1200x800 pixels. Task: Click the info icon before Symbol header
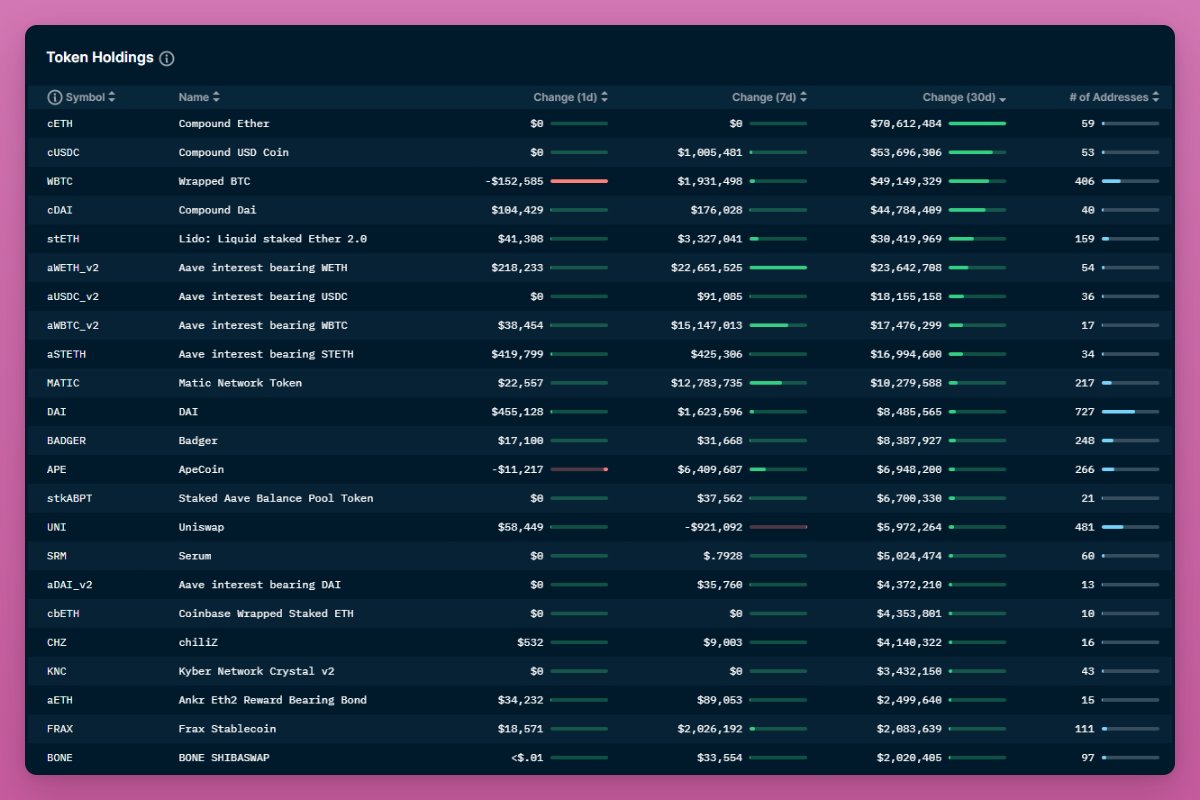click(55, 97)
